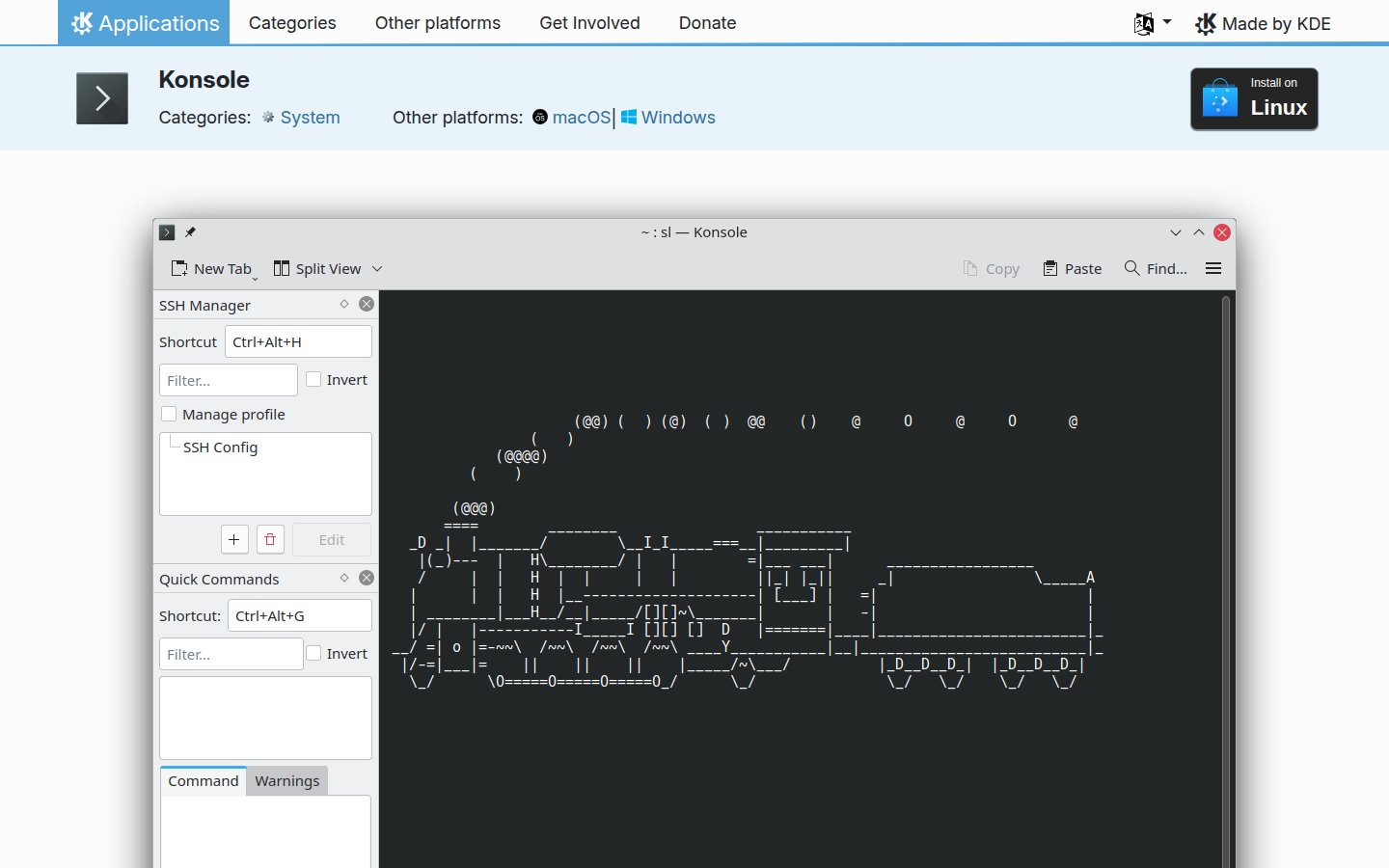Toggle the SSH Manager Invert checkbox
1389x868 pixels.
tap(313, 379)
